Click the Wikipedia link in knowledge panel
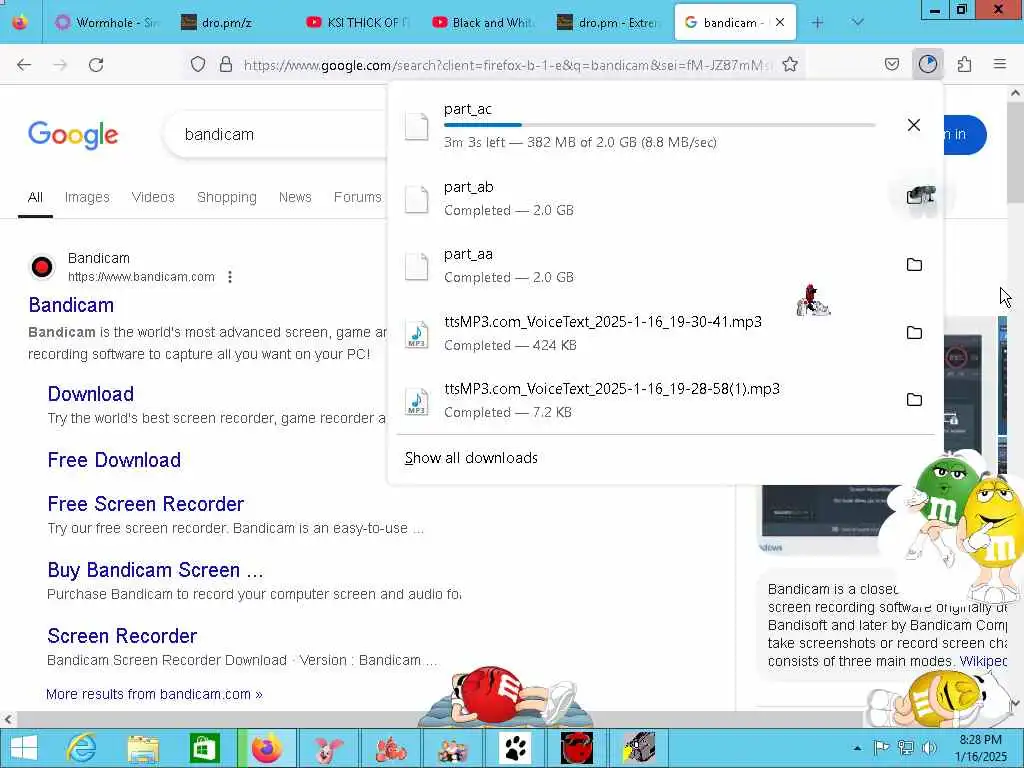Image resolution: width=1024 pixels, height=768 pixels. [x=983, y=661]
